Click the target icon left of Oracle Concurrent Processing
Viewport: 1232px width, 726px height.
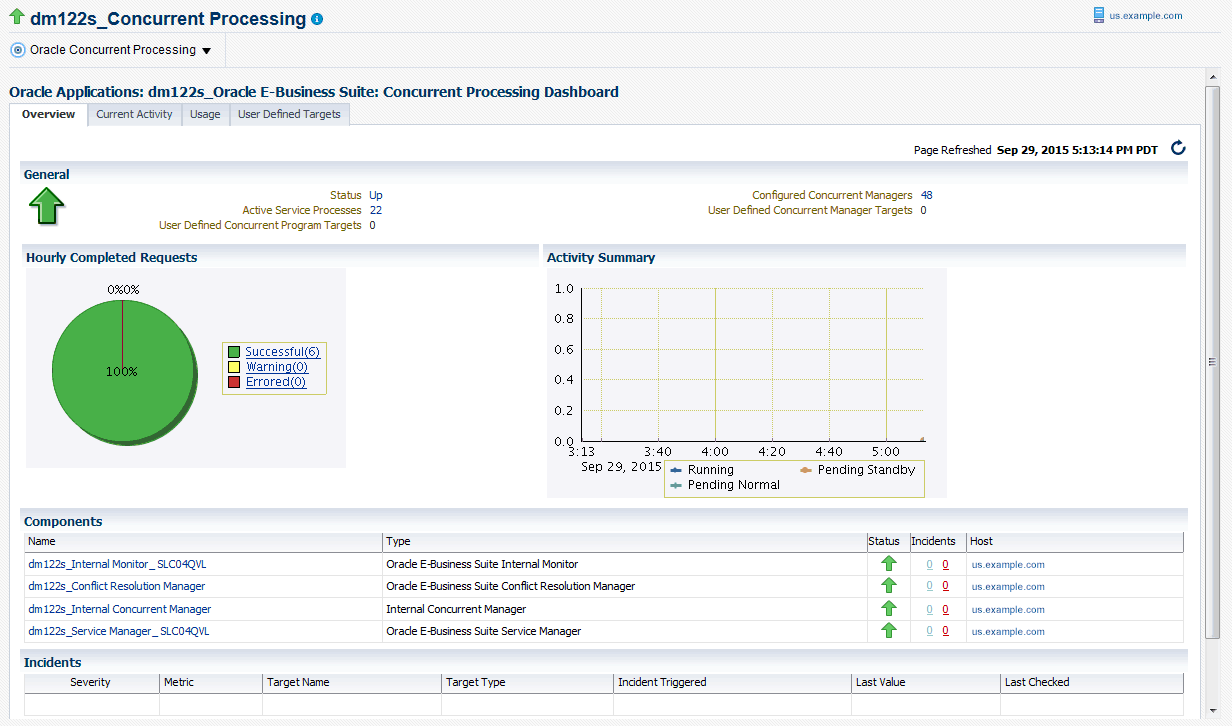click(17, 50)
